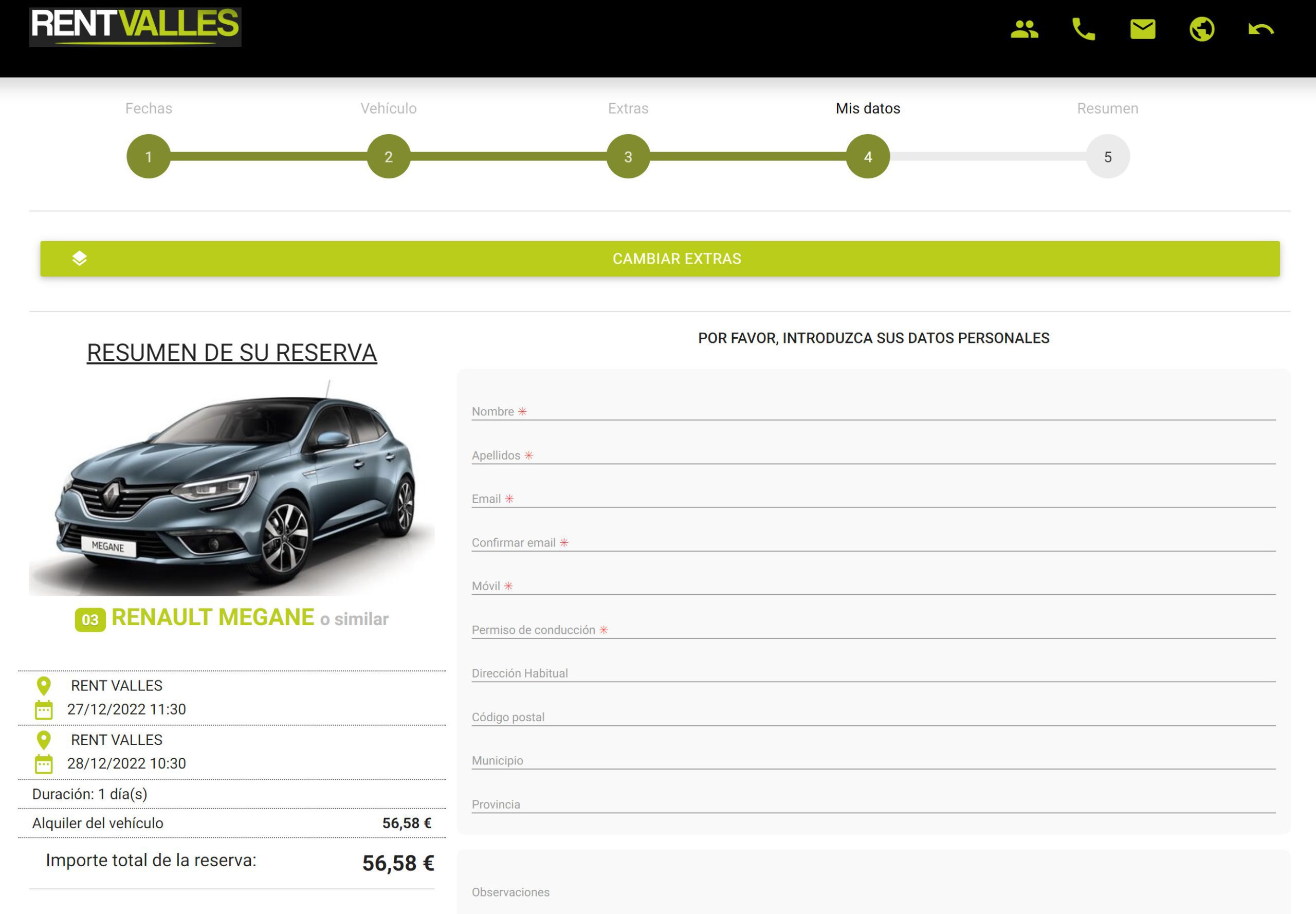1316x914 pixels.
Task: Open the user account people icon
Action: [1025, 29]
